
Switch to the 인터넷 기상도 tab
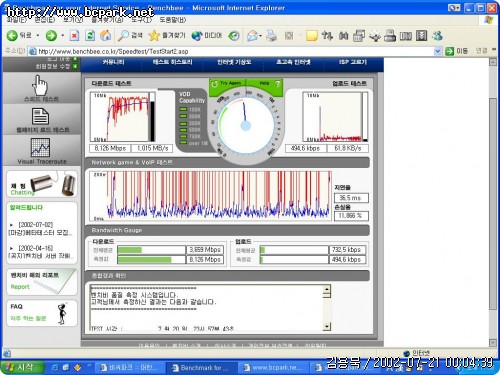234,62
